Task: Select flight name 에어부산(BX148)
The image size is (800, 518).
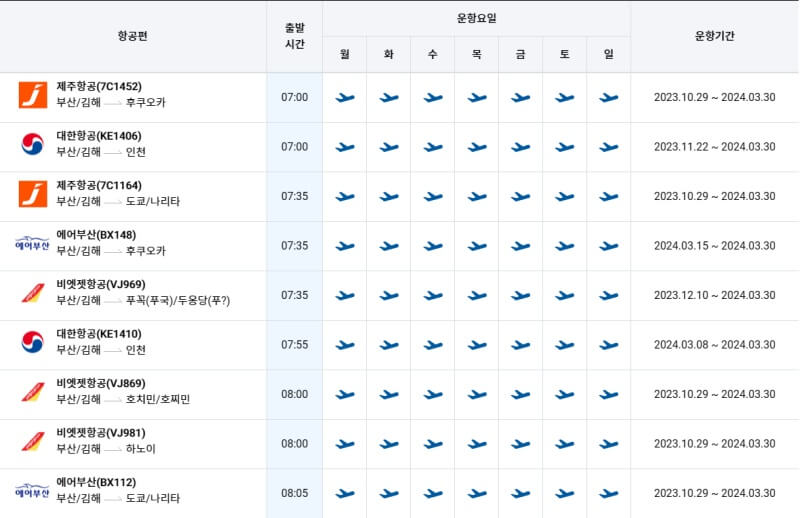Action: [96, 235]
